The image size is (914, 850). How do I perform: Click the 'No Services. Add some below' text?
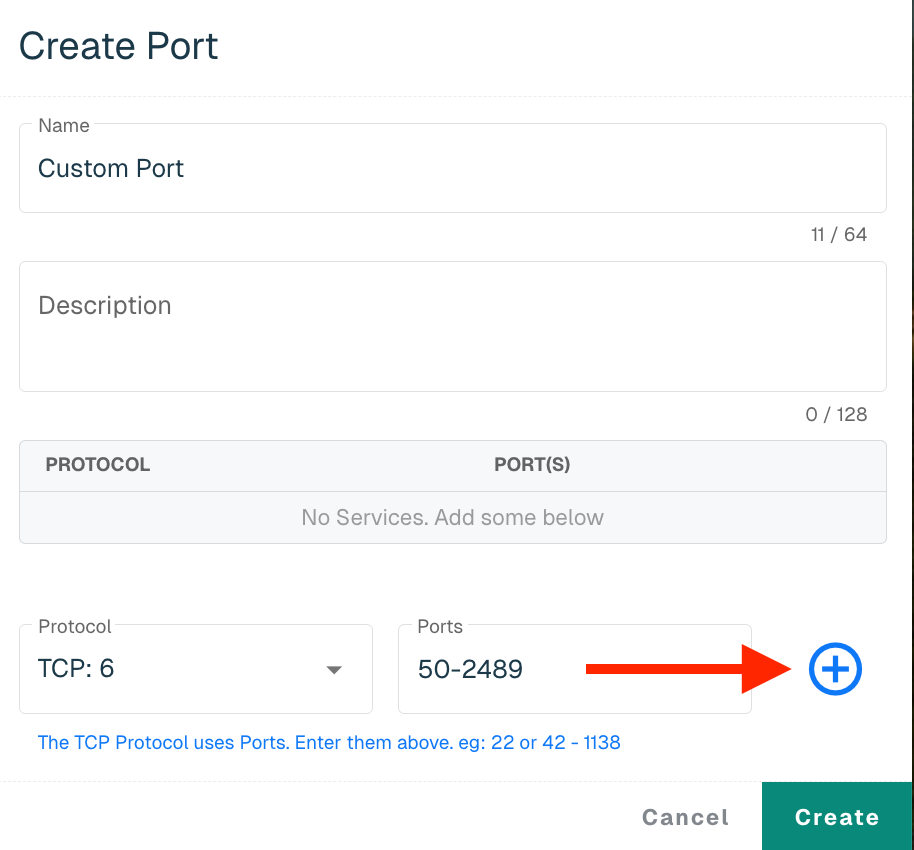452,517
